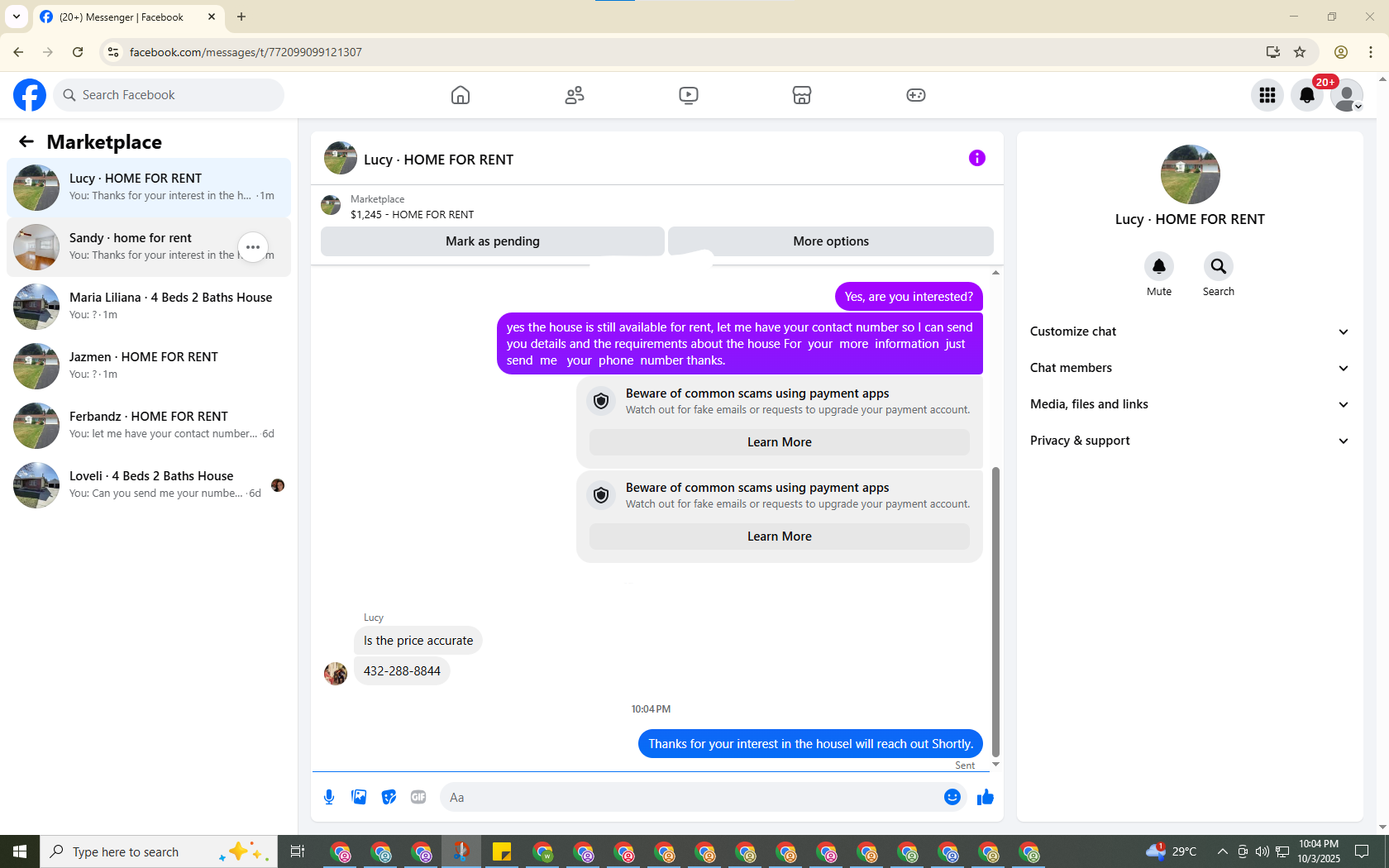Open the taskbar clock and date
Screen dimensions: 1389x868
tap(1319, 851)
